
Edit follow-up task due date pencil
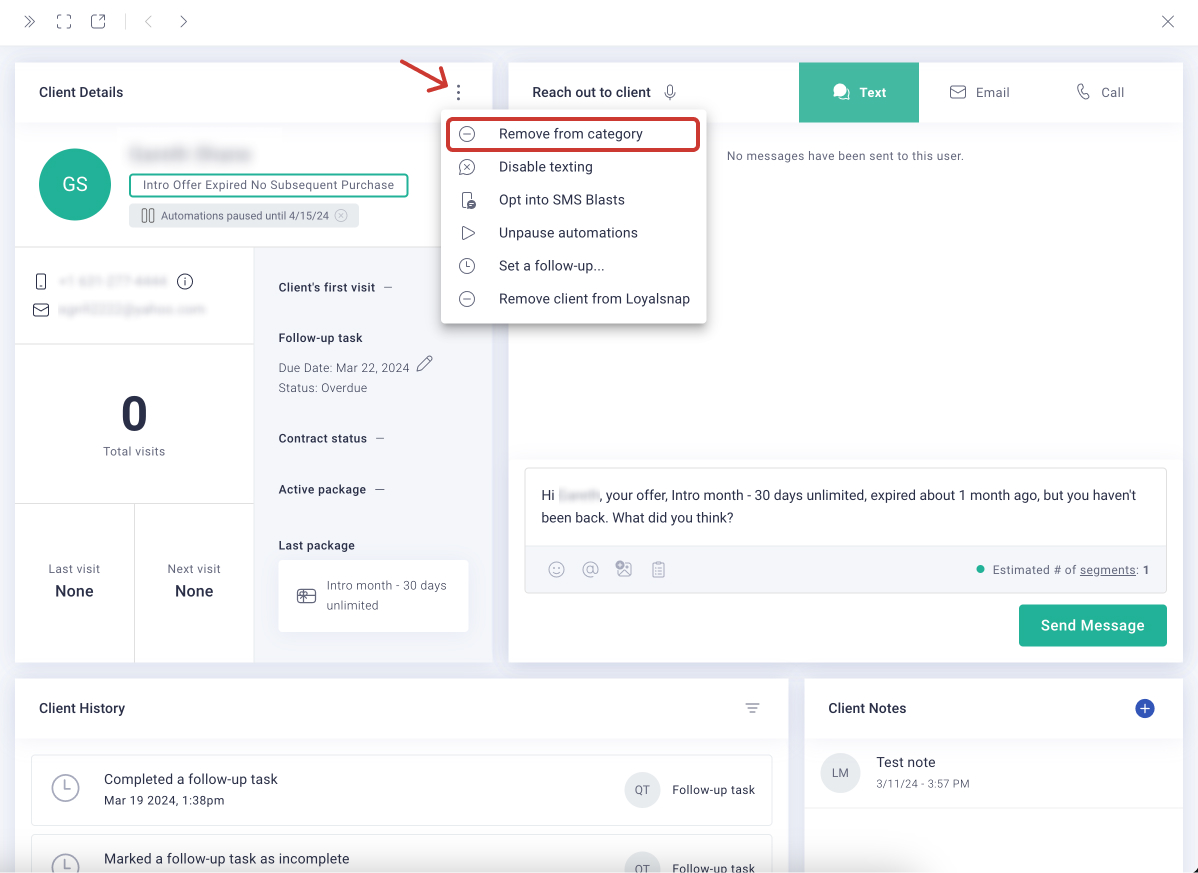425,364
